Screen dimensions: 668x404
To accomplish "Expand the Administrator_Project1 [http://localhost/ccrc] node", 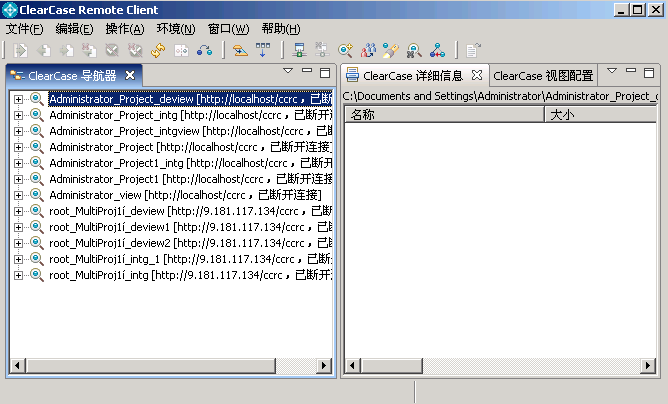I will pos(18,179).
